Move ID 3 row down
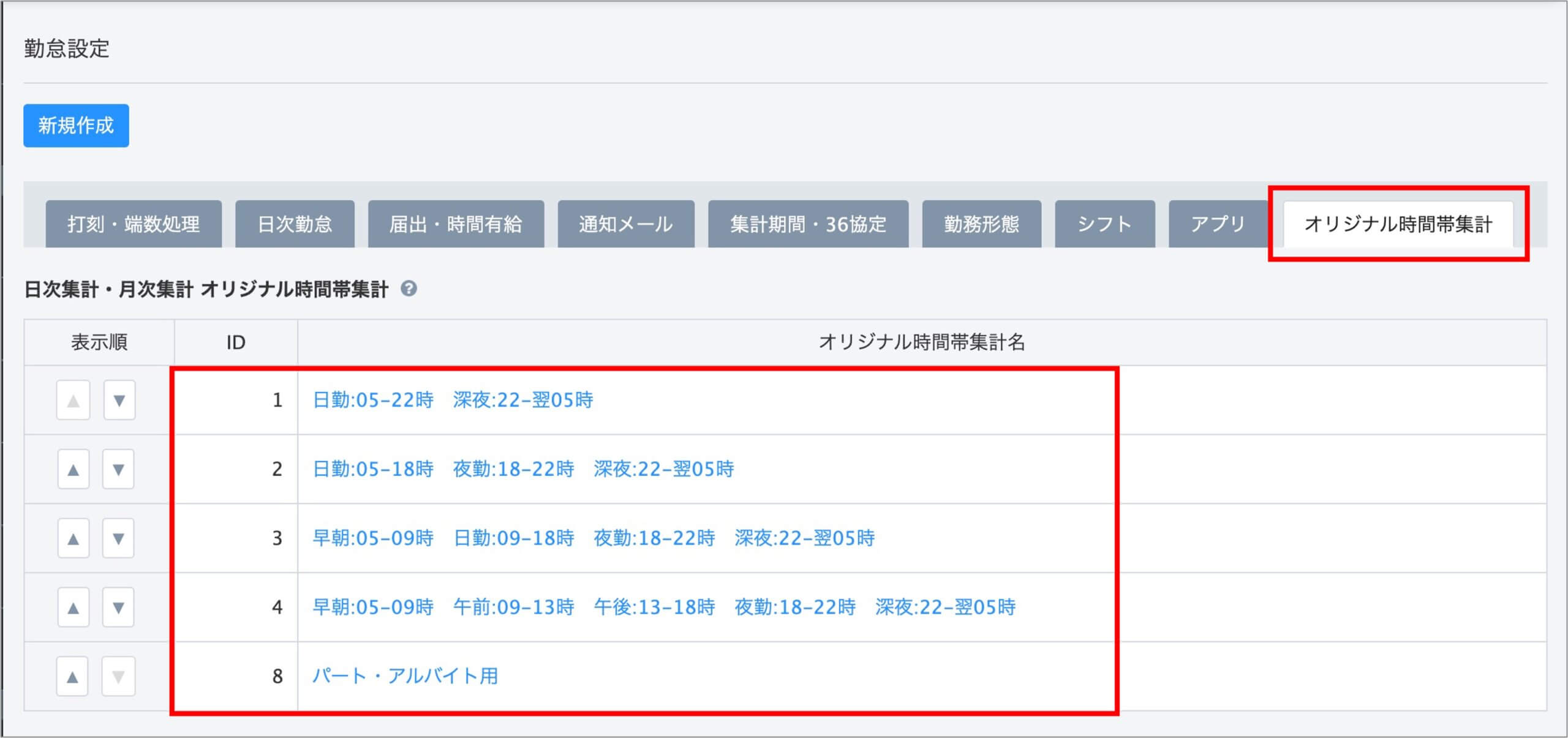Image resolution: width=1568 pixels, height=738 pixels. coord(118,539)
